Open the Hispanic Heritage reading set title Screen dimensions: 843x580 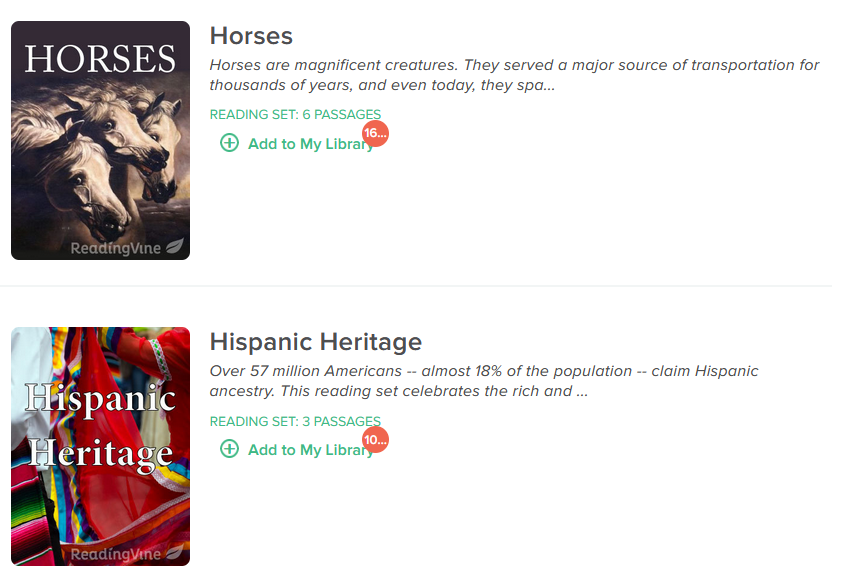click(x=316, y=342)
